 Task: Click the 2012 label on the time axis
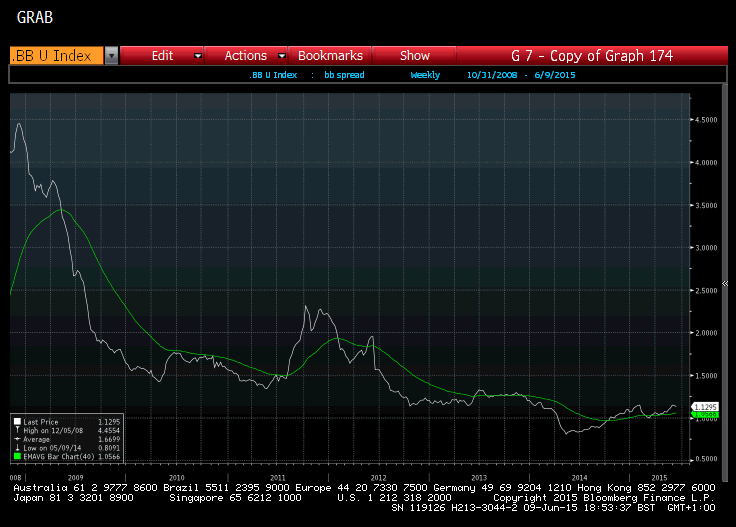tap(378, 478)
